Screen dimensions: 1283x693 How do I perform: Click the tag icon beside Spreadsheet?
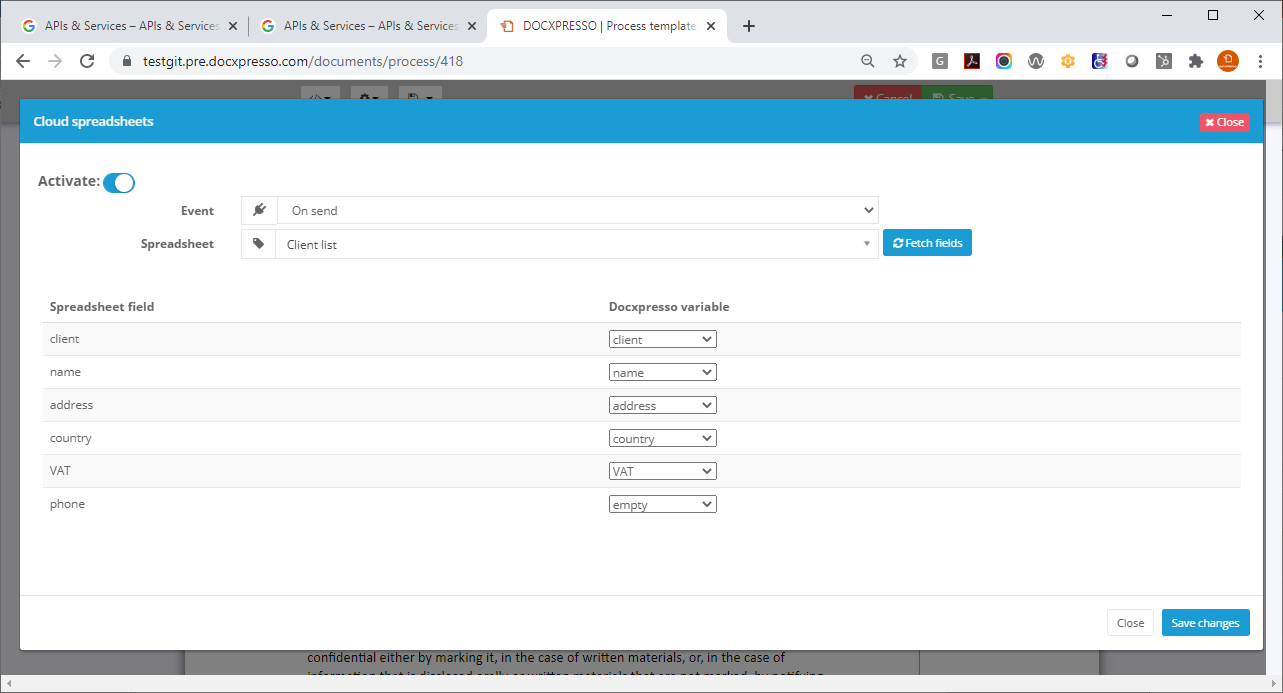click(x=259, y=244)
